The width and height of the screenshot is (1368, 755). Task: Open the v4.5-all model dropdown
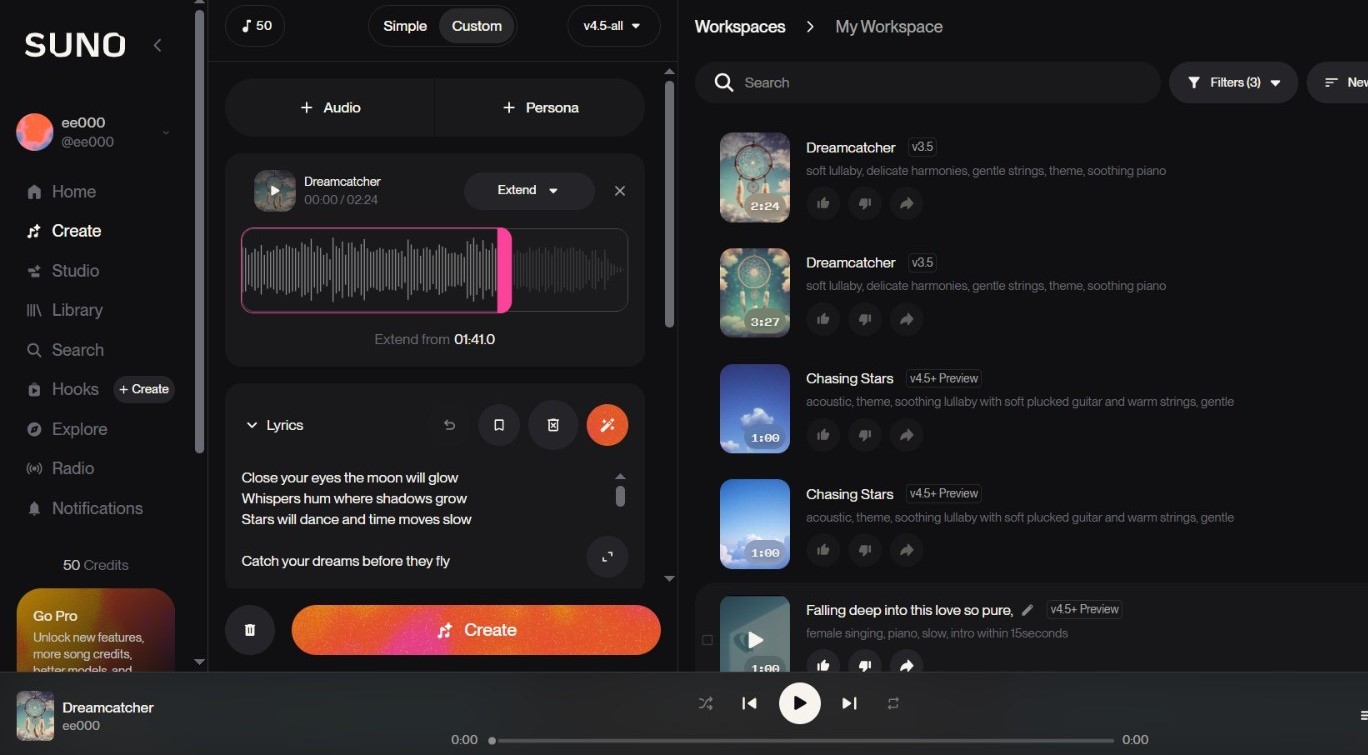(x=612, y=26)
